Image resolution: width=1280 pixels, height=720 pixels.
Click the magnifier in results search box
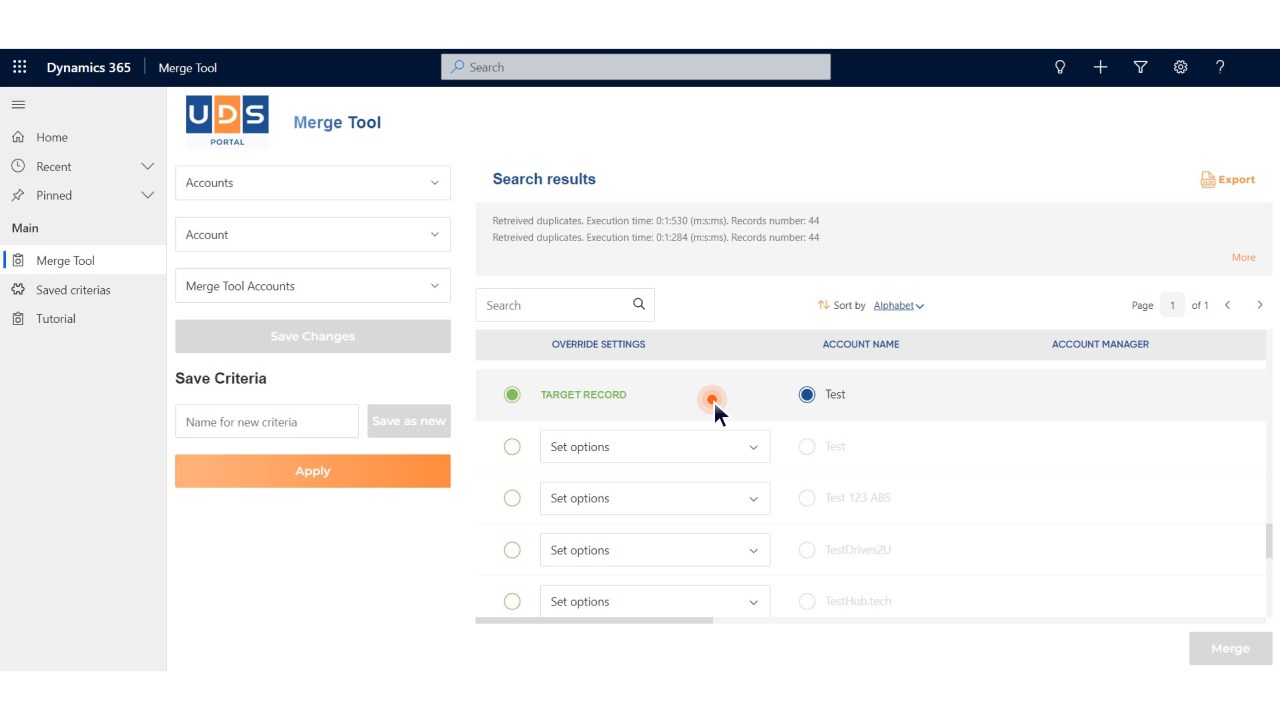pyautogui.click(x=639, y=305)
